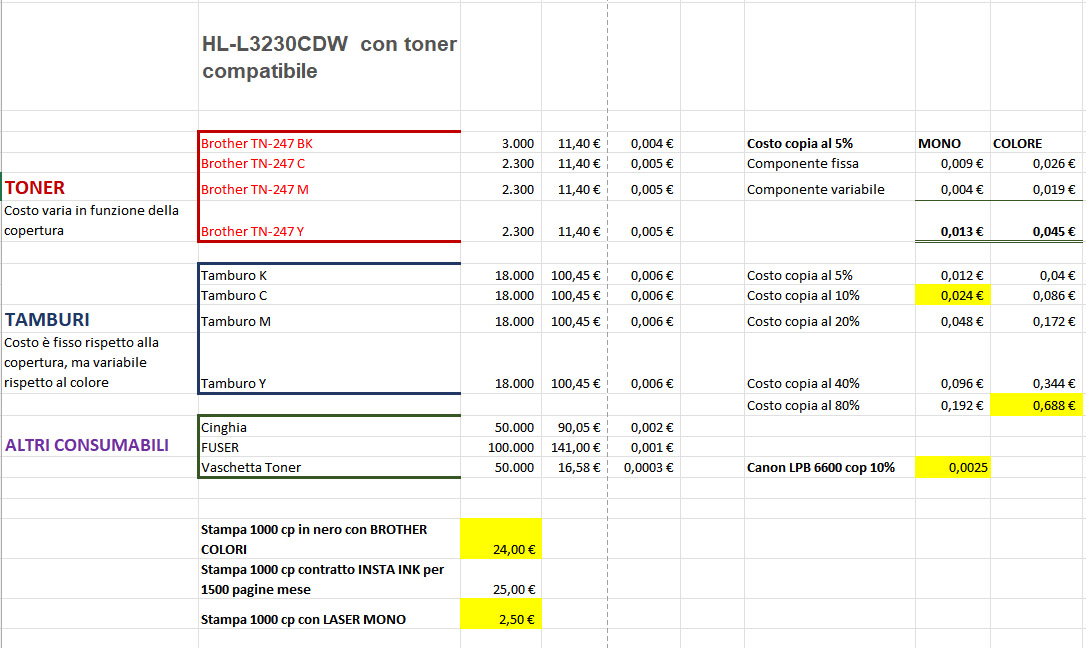Select the 'Brother TN-247 BK' cell
This screenshot has width=1086, height=648.
click(x=329, y=143)
